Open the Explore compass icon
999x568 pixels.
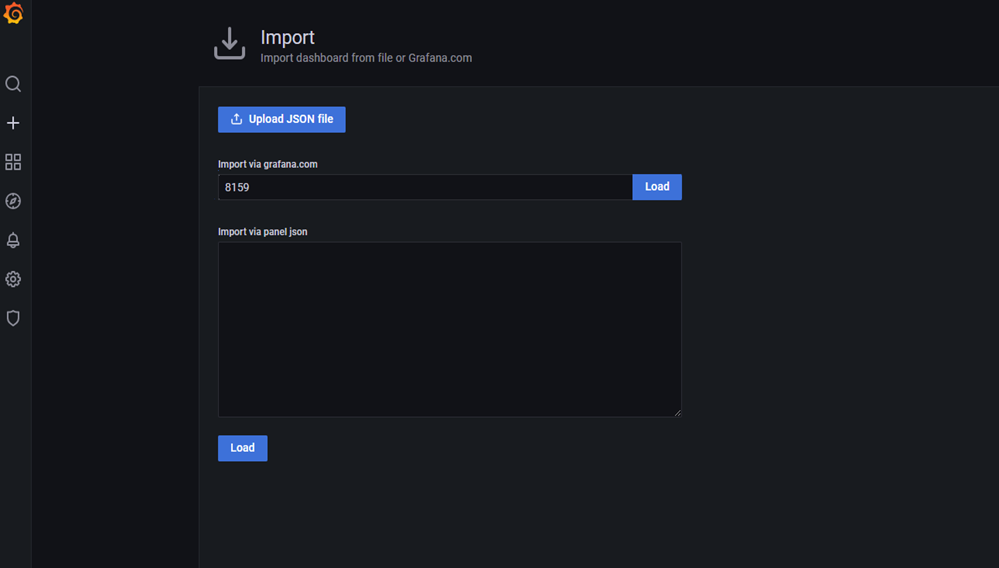click(13, 201)
